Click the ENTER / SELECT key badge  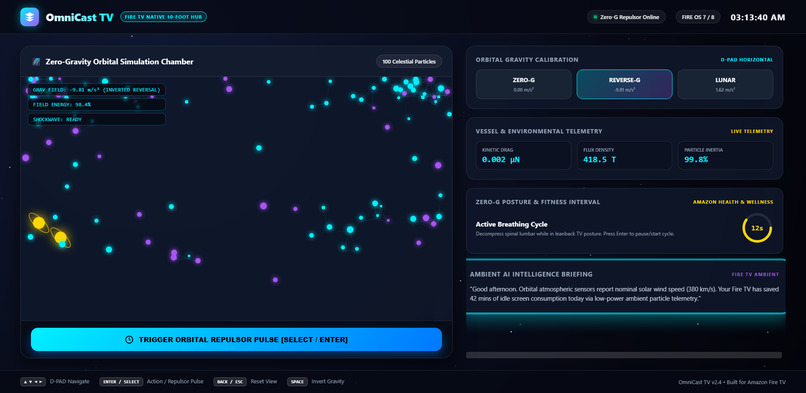pos(121,382)
